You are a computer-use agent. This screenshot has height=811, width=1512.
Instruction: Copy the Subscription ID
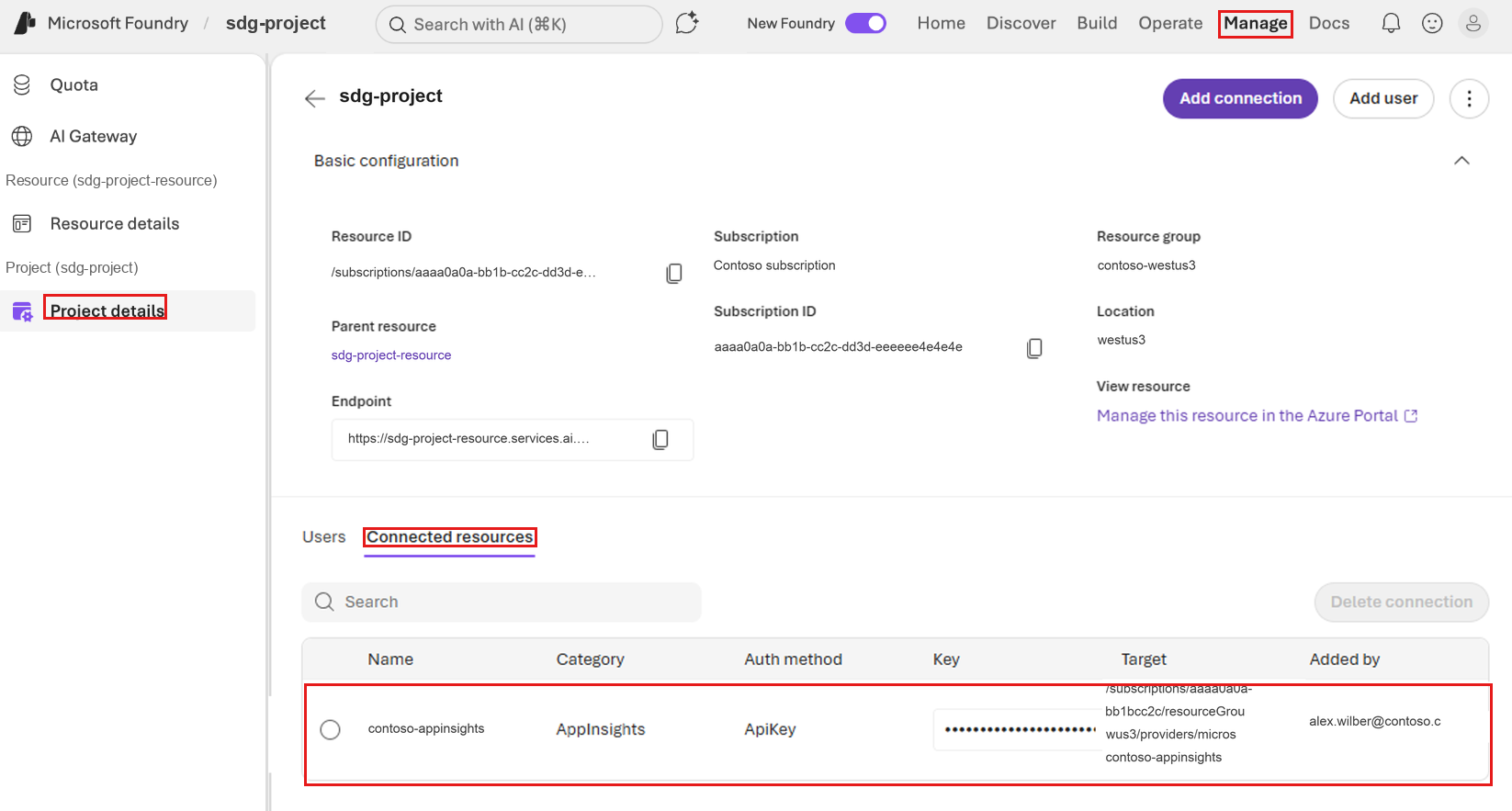(x=1034, y=348)
